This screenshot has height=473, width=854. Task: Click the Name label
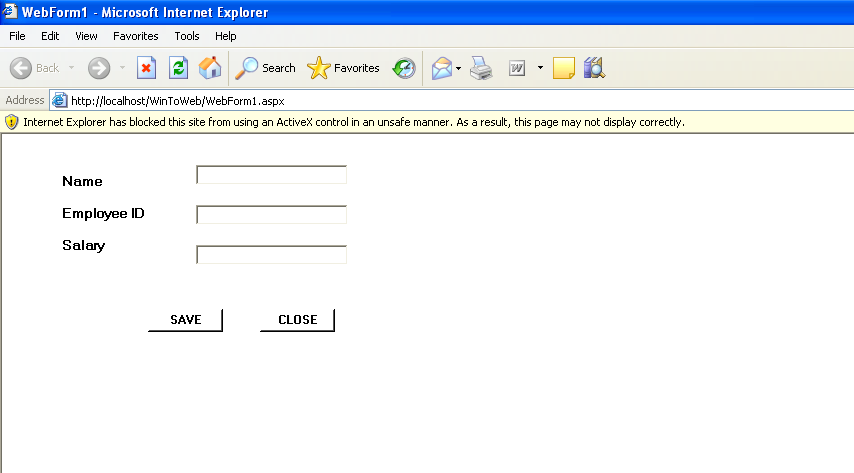click(82, 181)
